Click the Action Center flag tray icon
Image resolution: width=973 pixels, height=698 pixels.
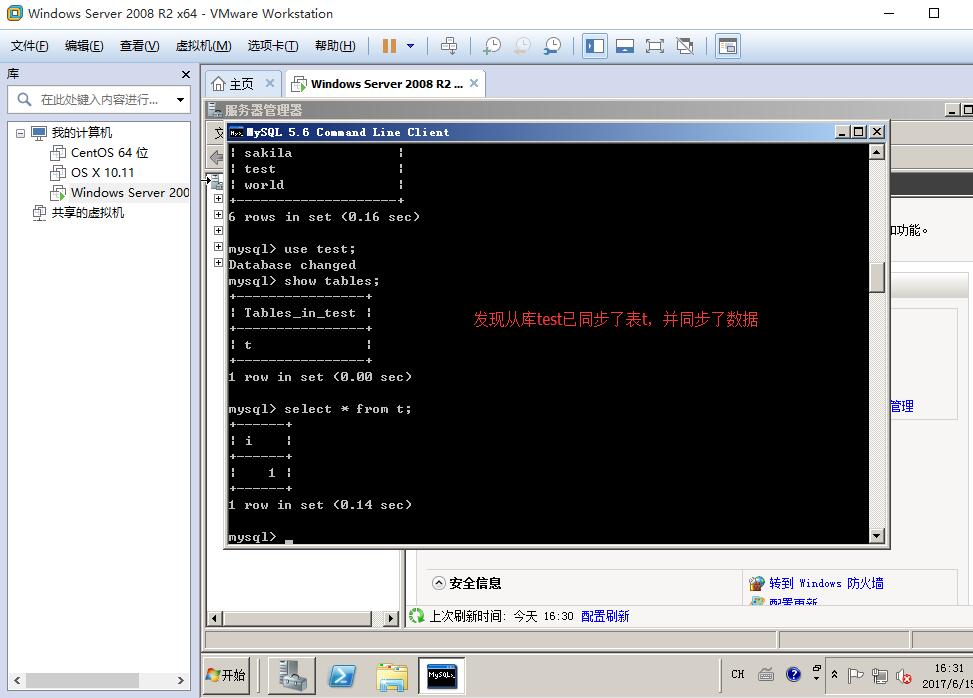[x=856, y=675]
